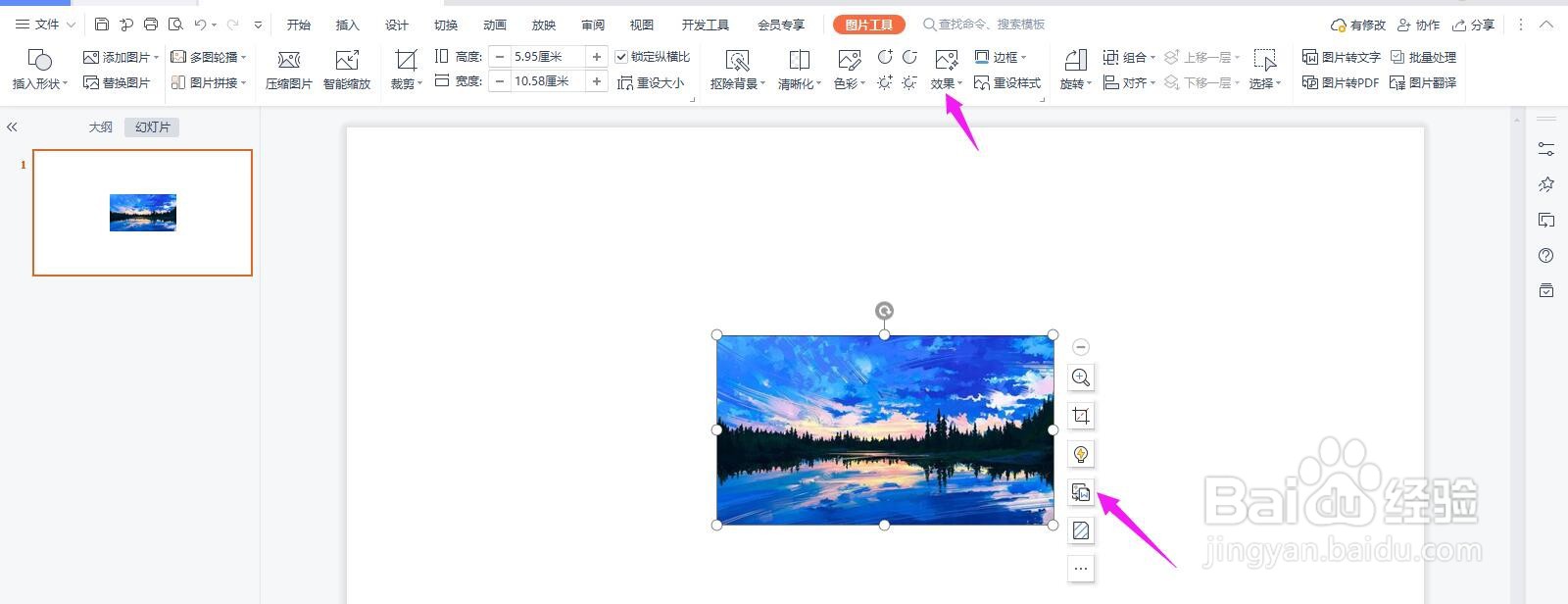Click the help question icon in right sidebar

pyautogui.click(x=1546, y=255)
